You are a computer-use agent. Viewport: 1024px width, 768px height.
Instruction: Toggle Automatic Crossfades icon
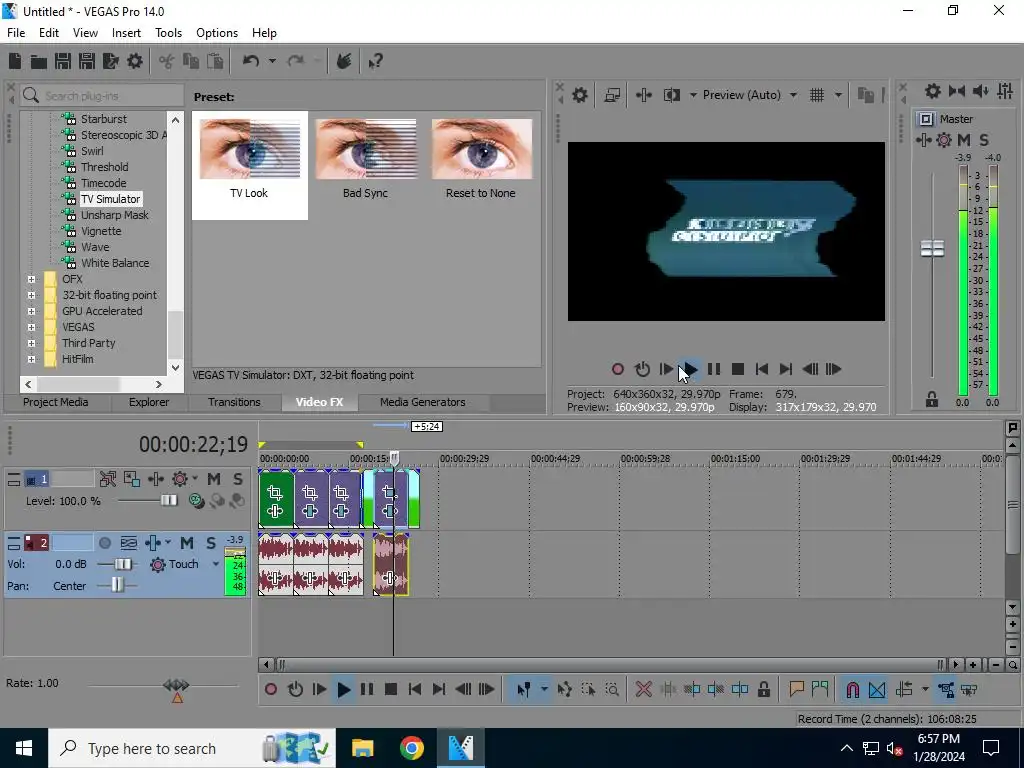pos(877,690)
